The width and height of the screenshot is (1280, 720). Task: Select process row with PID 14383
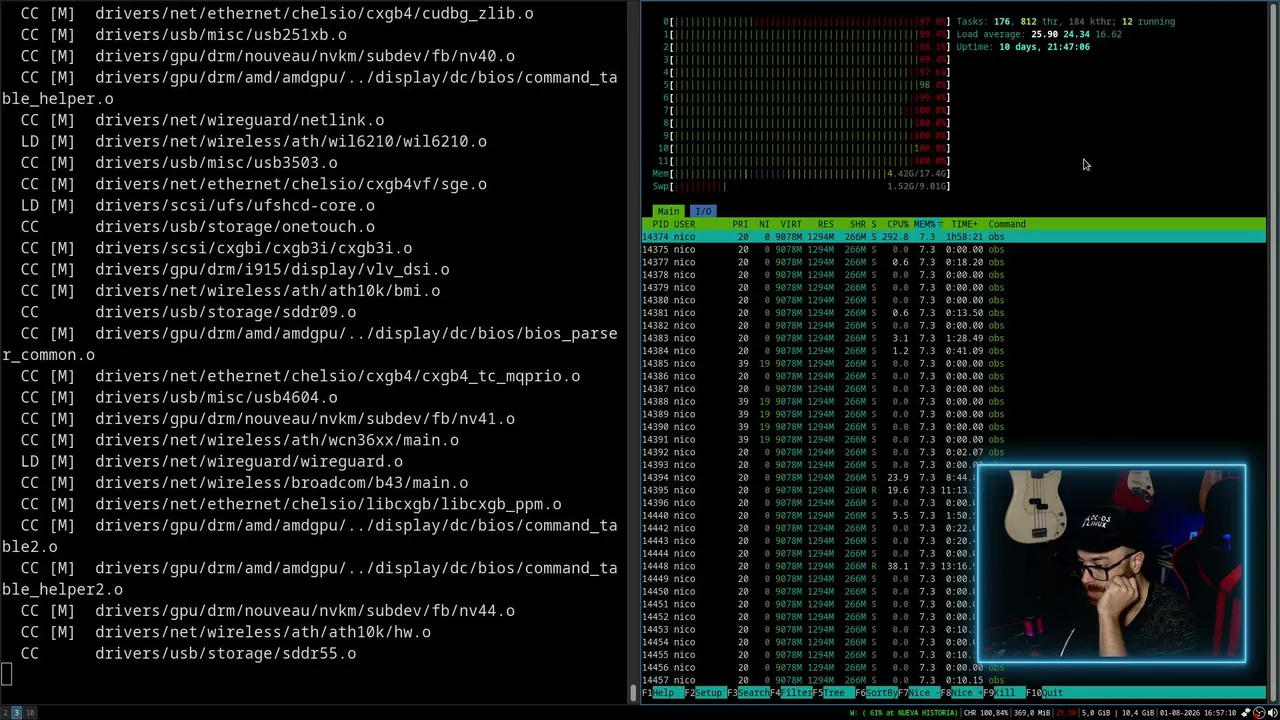click(954, 338)
